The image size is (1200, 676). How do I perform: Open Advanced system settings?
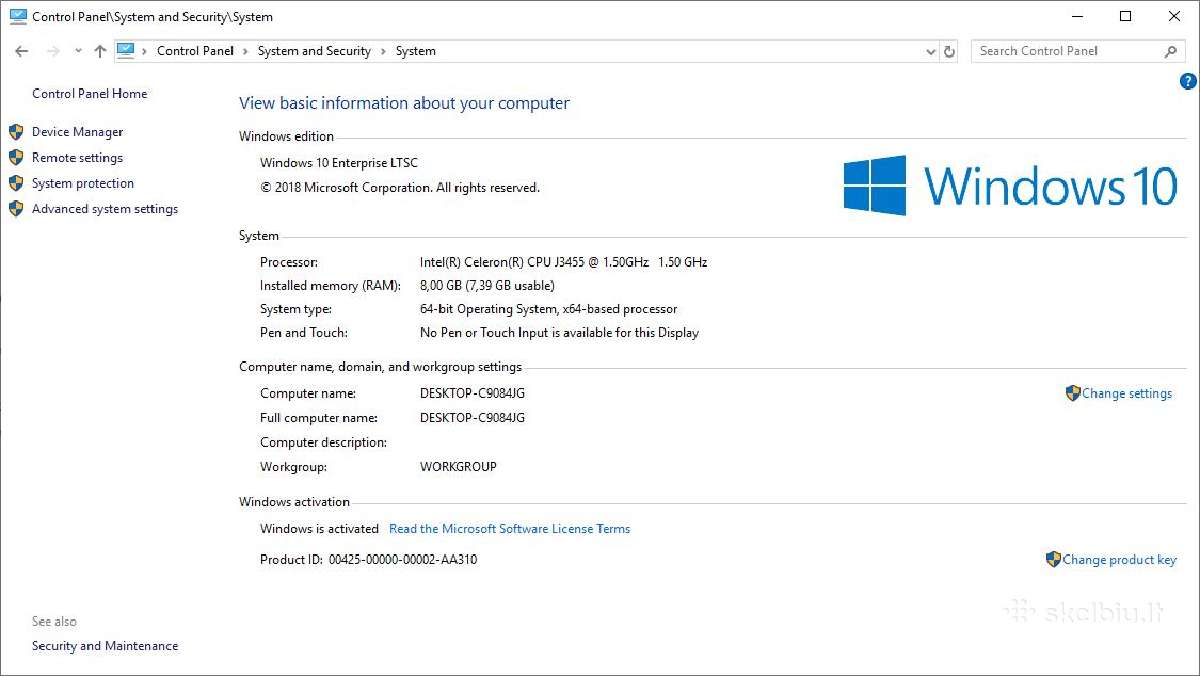105,210
